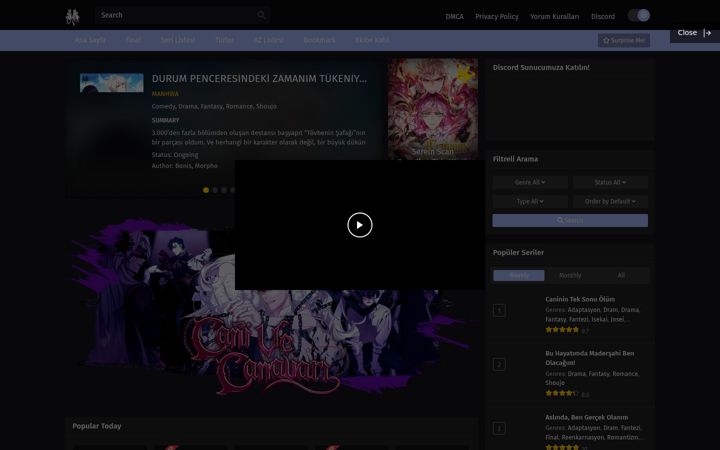Open the Seri Listesi menu item
The image size is (720, 450).
click(x=178, y=40)
